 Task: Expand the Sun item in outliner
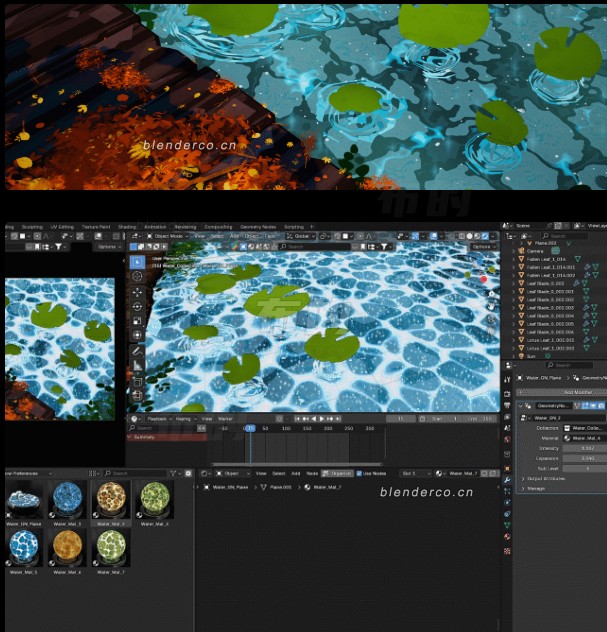pos(513,356)
